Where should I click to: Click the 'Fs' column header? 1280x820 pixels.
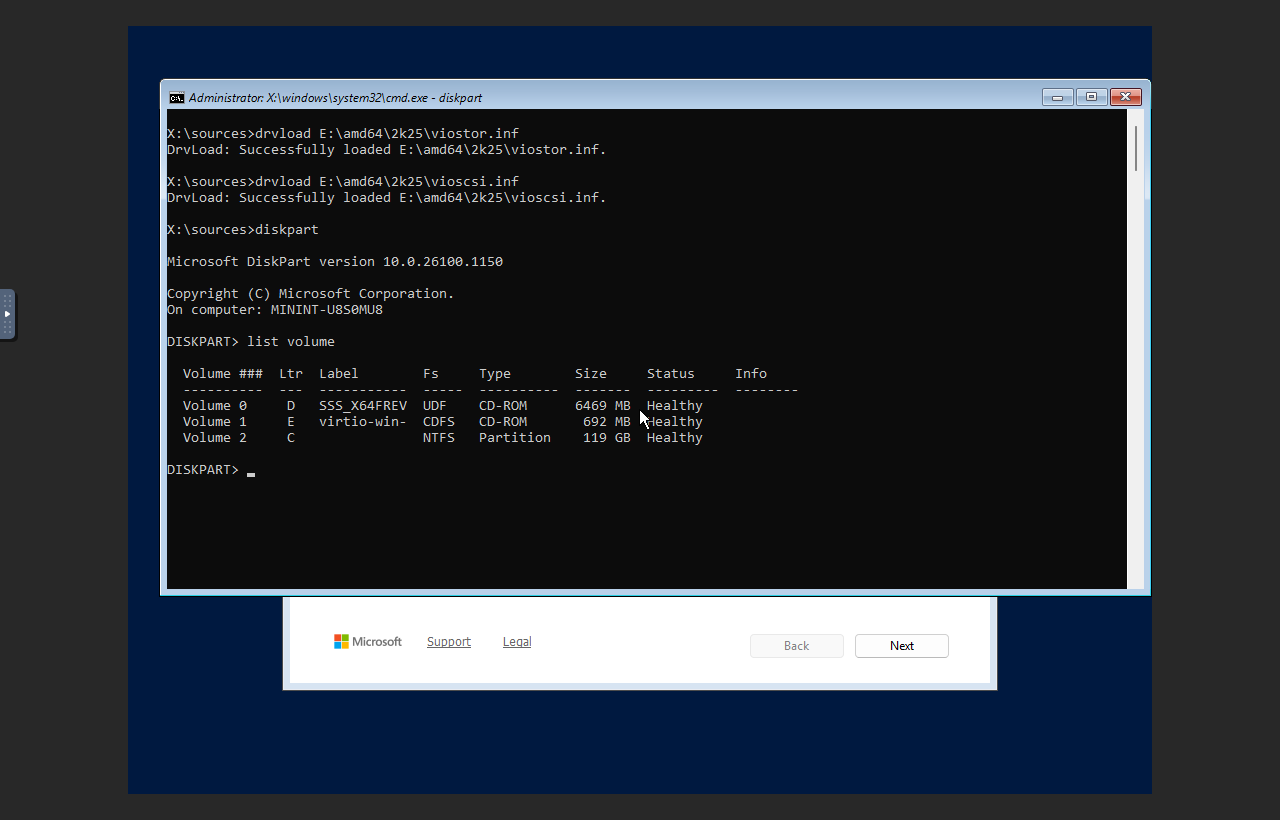click(x=431, y=374)
